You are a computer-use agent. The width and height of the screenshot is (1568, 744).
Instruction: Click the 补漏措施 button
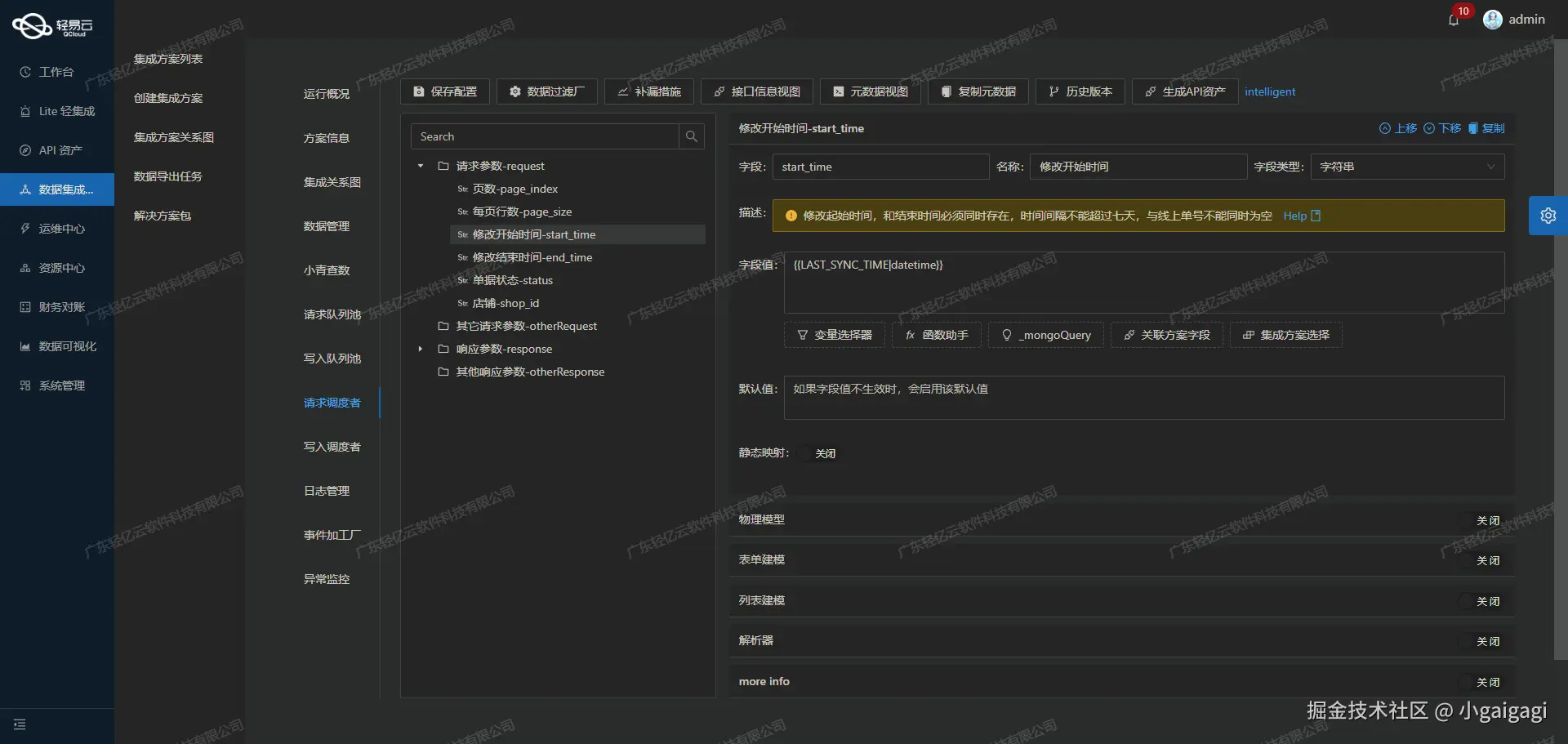[x=649, y=91]
